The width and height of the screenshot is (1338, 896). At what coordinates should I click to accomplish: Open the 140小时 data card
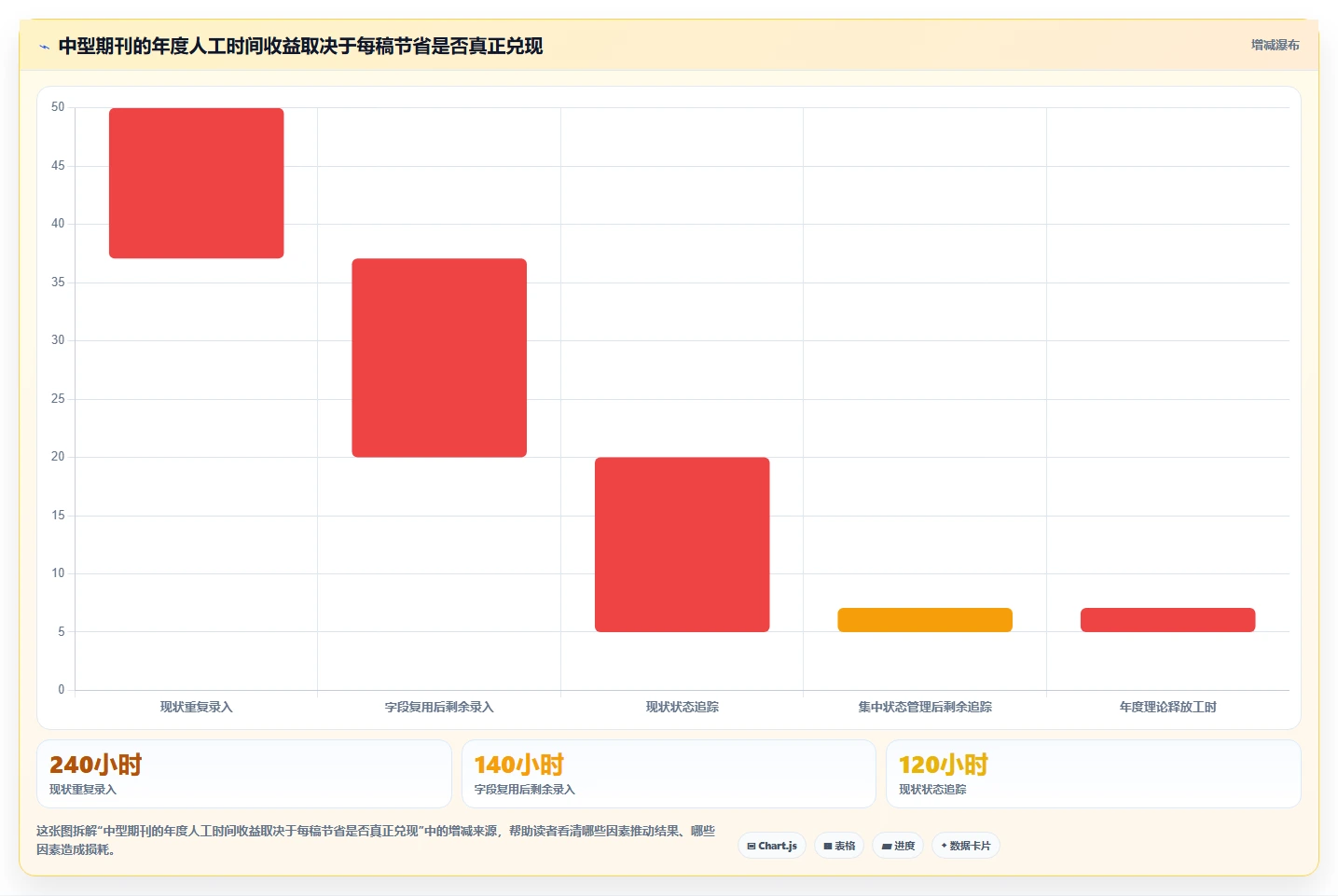pyautogui.click(x=669, y=774)
